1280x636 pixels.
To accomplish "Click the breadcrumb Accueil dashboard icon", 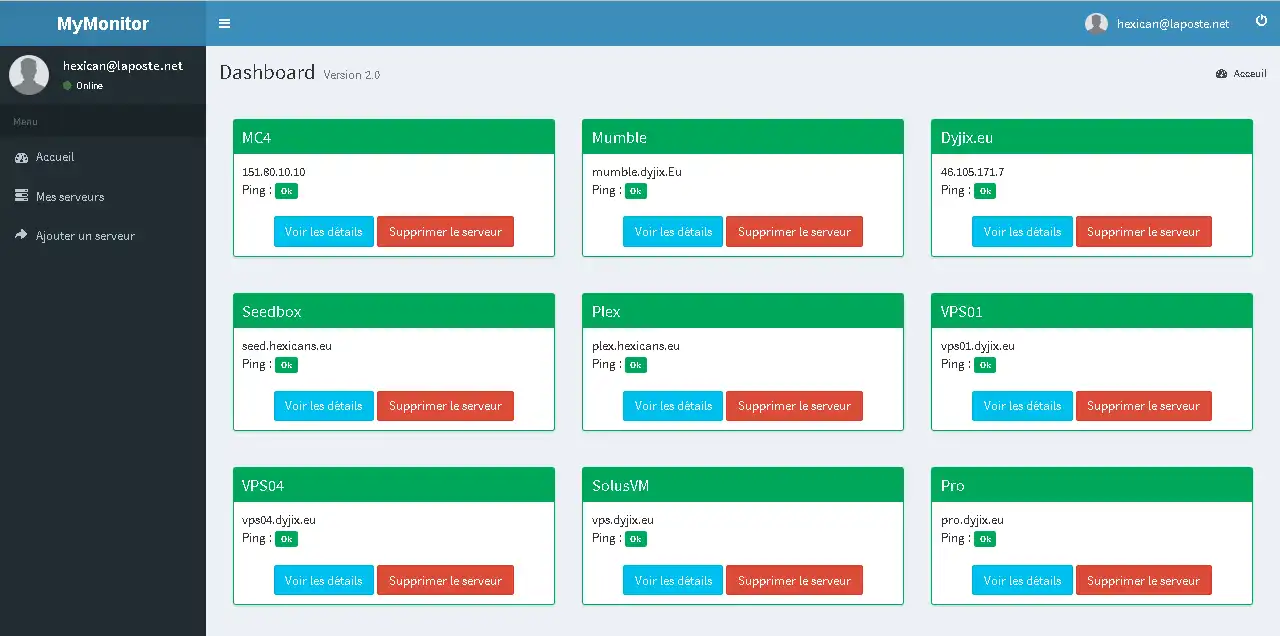I will 1222,74.
